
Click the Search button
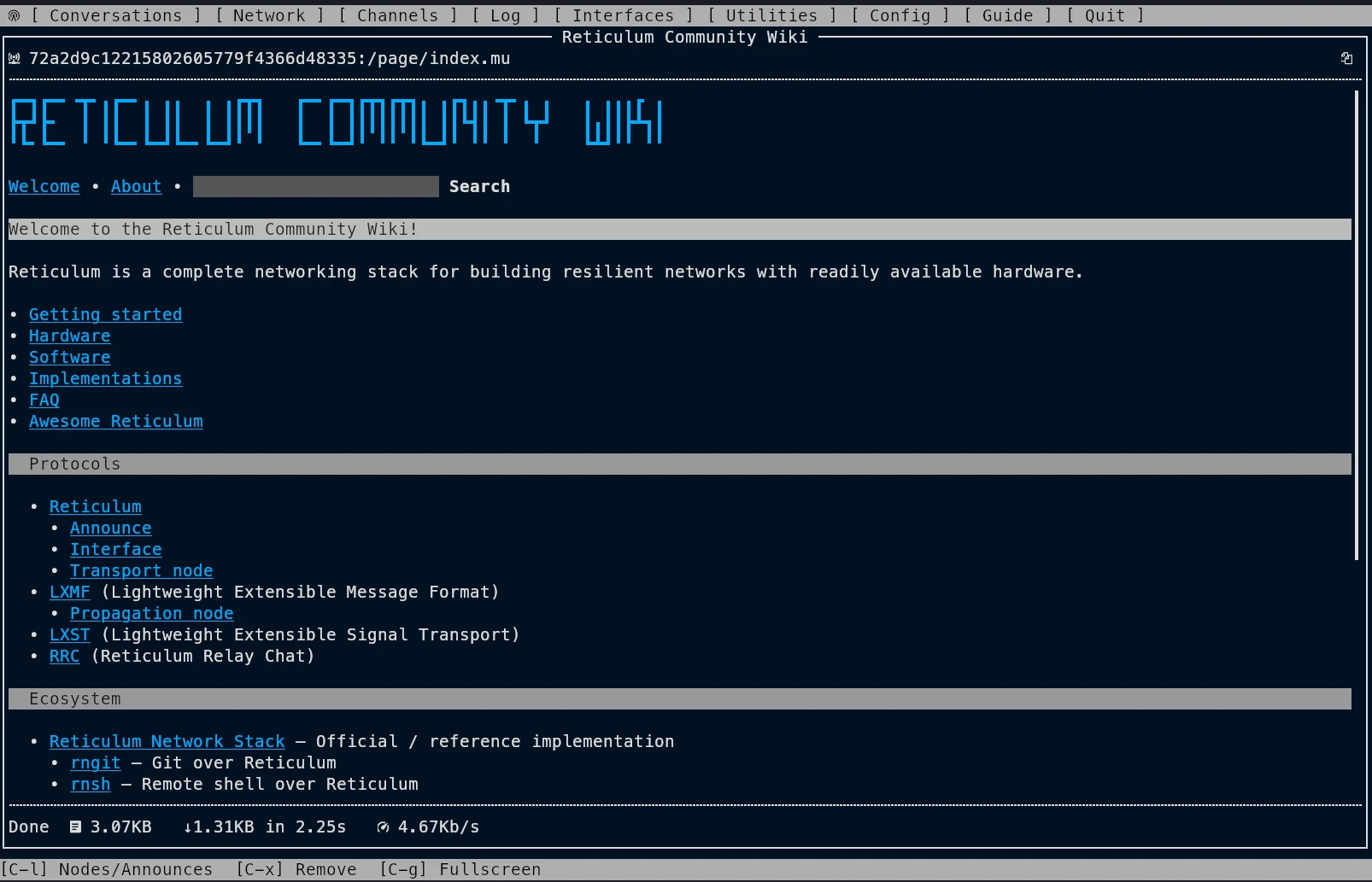pos(479,186)
